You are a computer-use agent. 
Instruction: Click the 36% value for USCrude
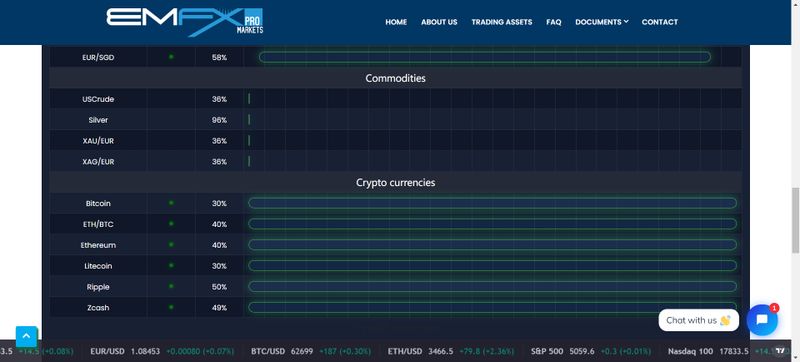coord(219,99)
